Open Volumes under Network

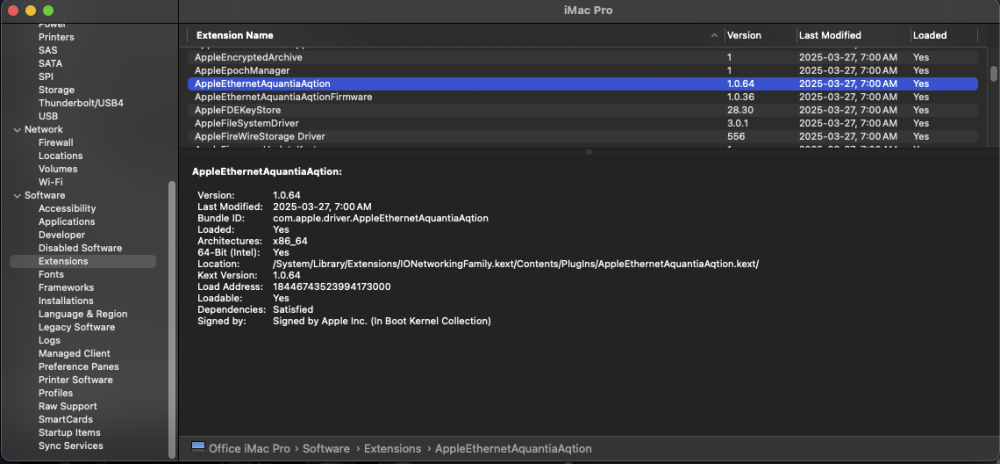(58, 169)
